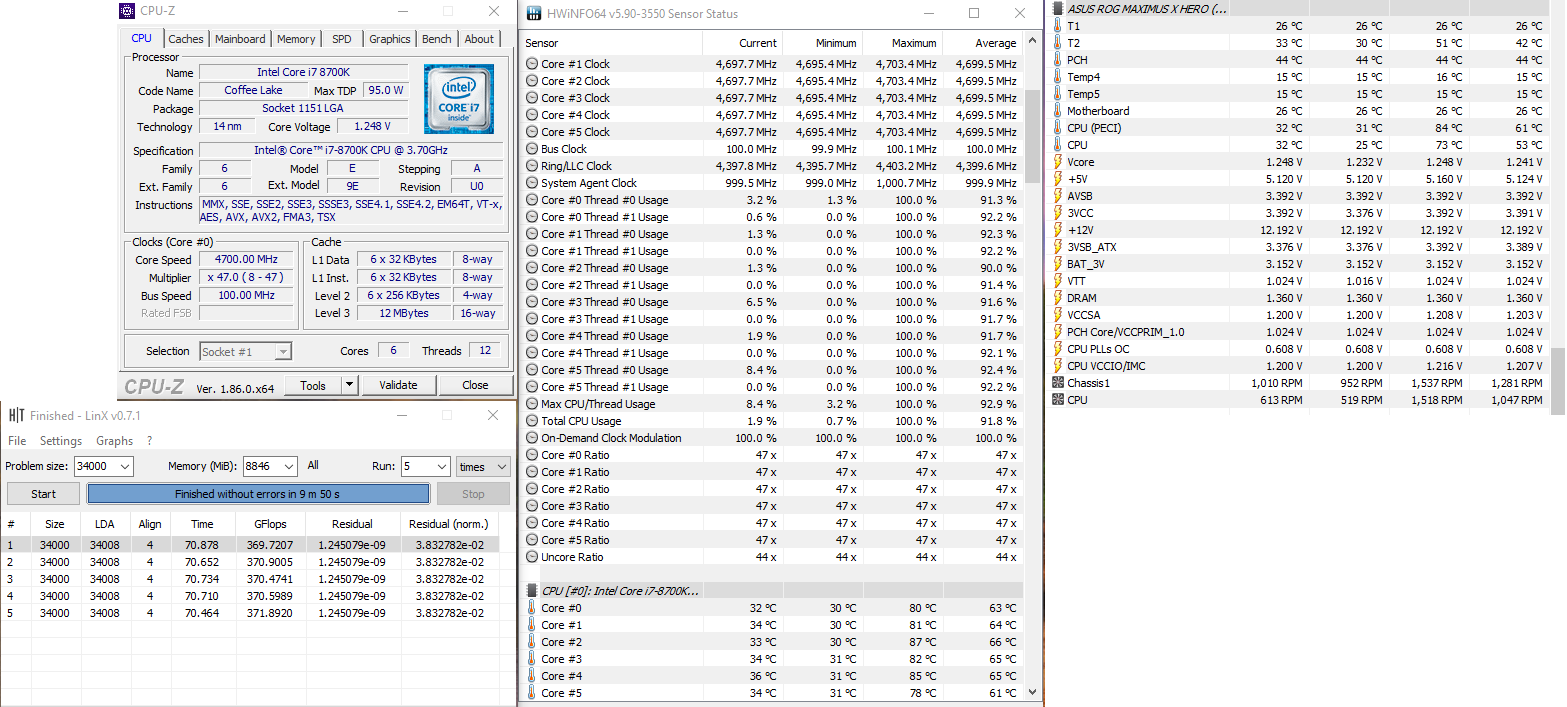This screenshot has width=1567, height=707.
Task: Open the Tools button dropdown arrow in CPU-Z
Action: point(348,385)
